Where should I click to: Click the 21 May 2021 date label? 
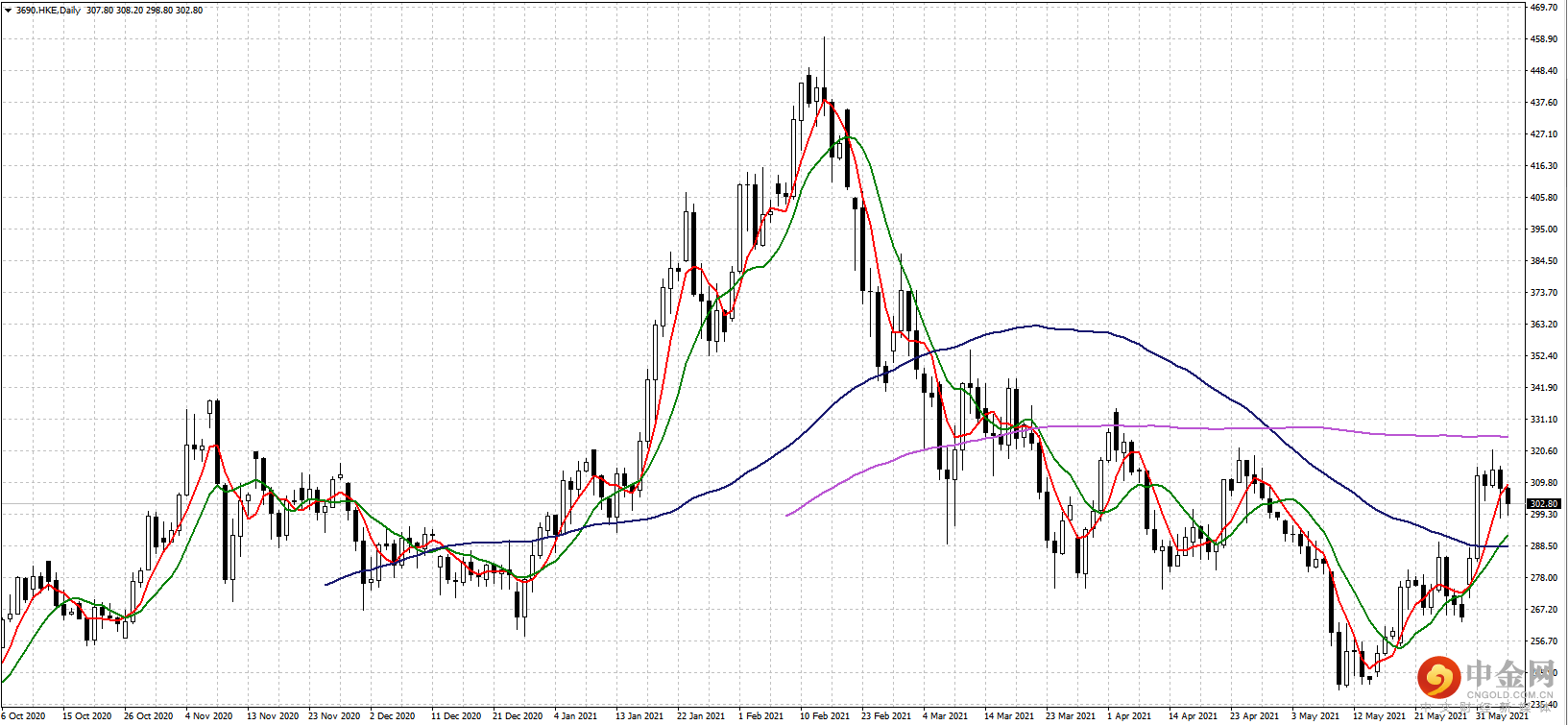(1440, 716)
